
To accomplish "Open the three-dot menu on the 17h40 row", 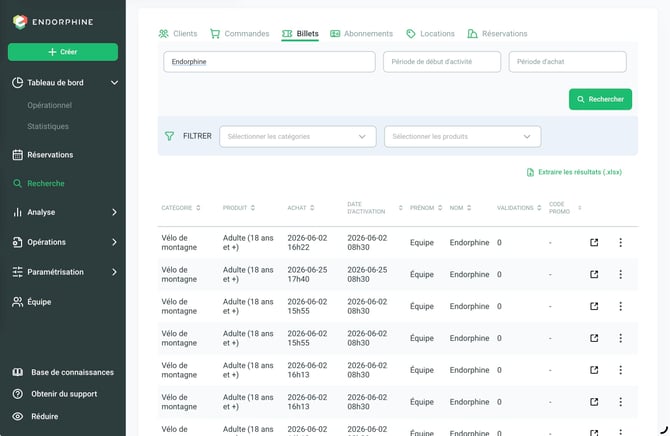I will tap(620, 274).
